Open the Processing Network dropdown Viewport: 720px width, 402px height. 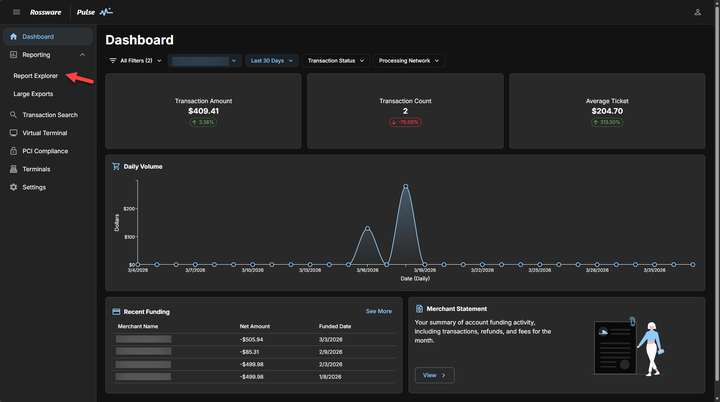[409, 61]
